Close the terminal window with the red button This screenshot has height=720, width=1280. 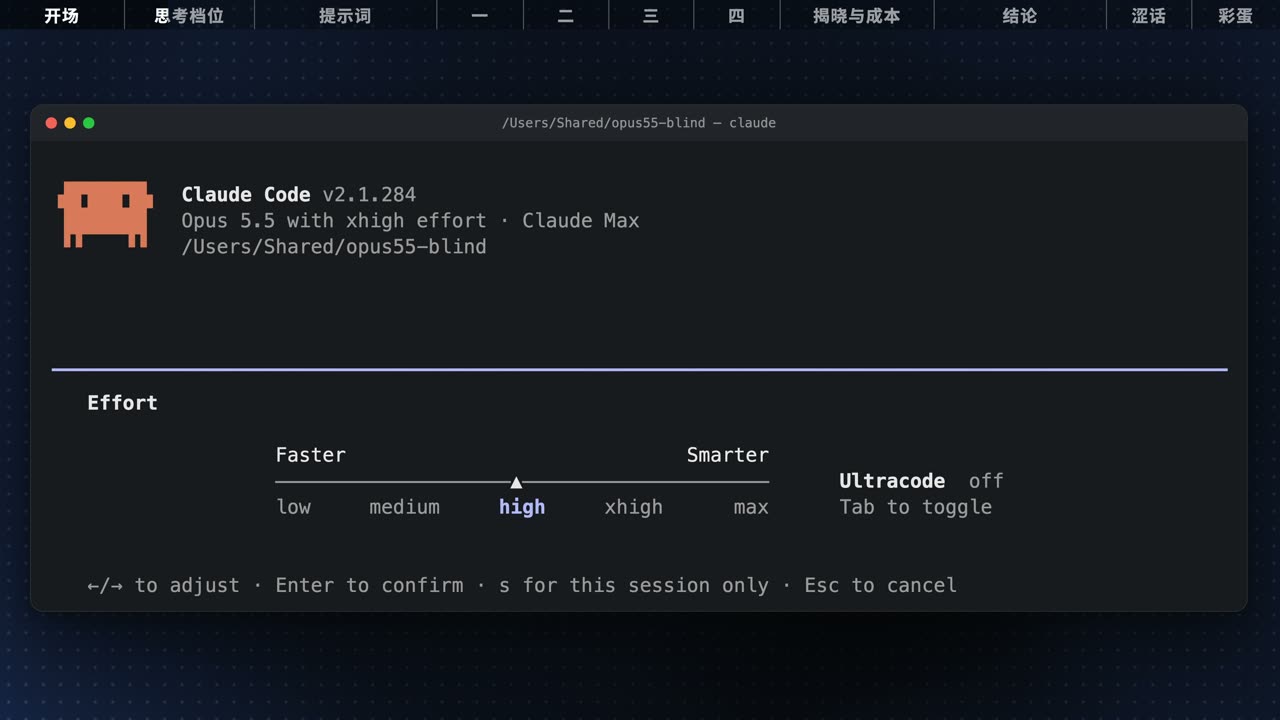tap(51, 123)
